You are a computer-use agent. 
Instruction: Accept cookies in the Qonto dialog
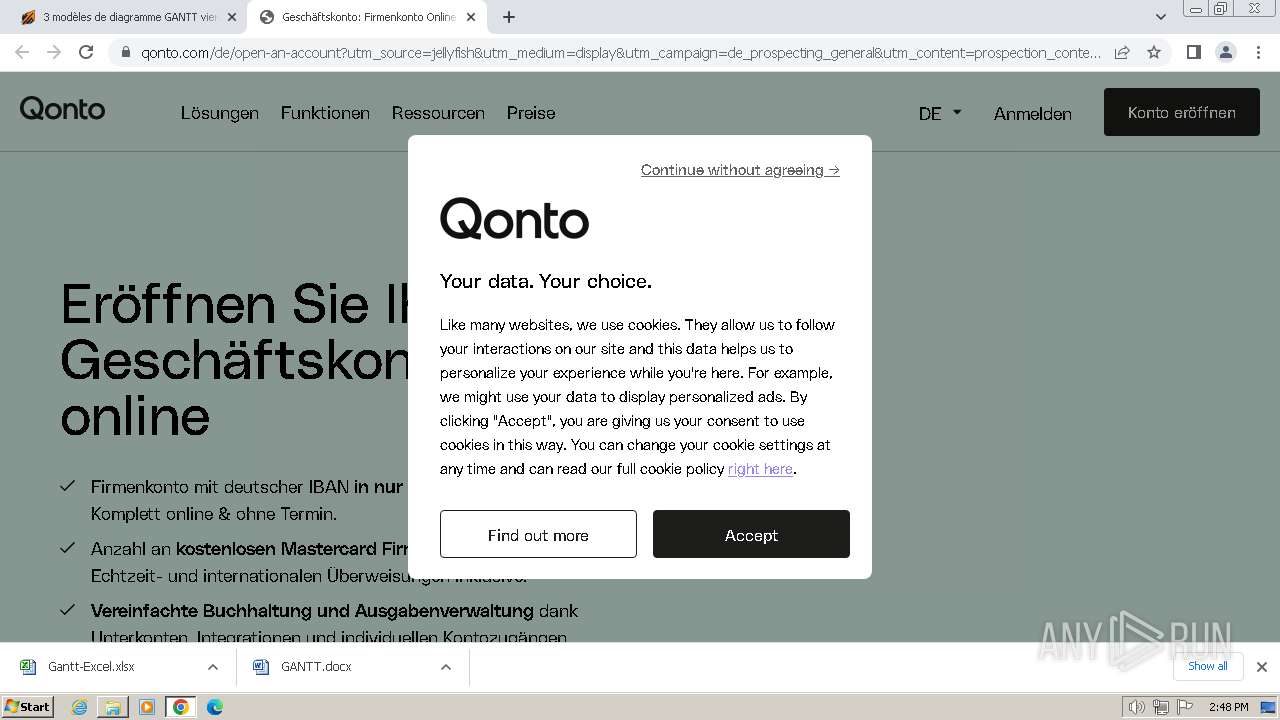click(751, 534)
